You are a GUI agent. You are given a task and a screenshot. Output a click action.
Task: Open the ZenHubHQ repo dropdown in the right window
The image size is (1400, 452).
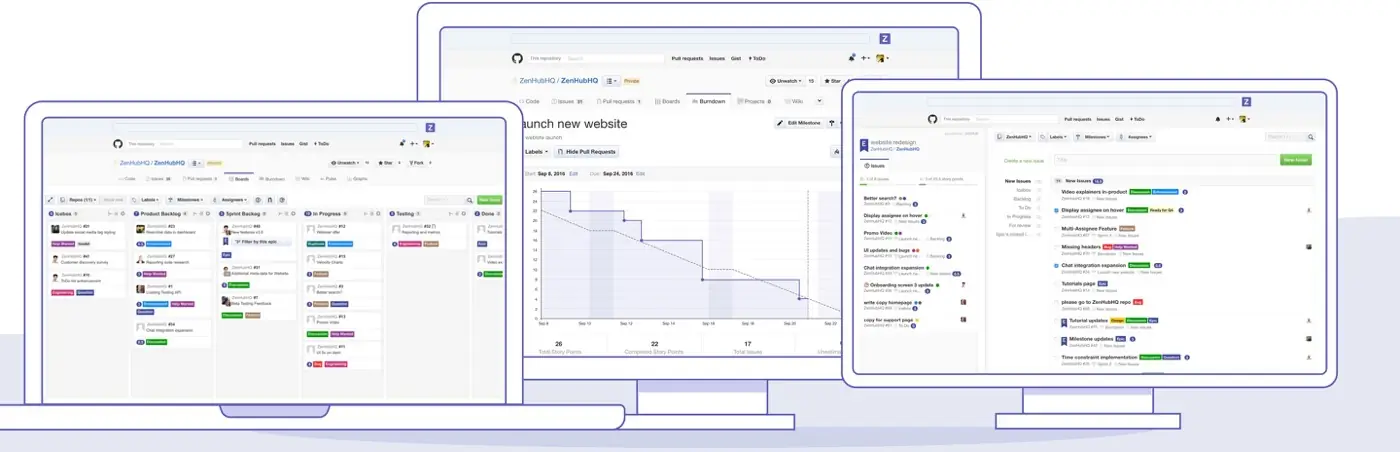(1015, 137)
